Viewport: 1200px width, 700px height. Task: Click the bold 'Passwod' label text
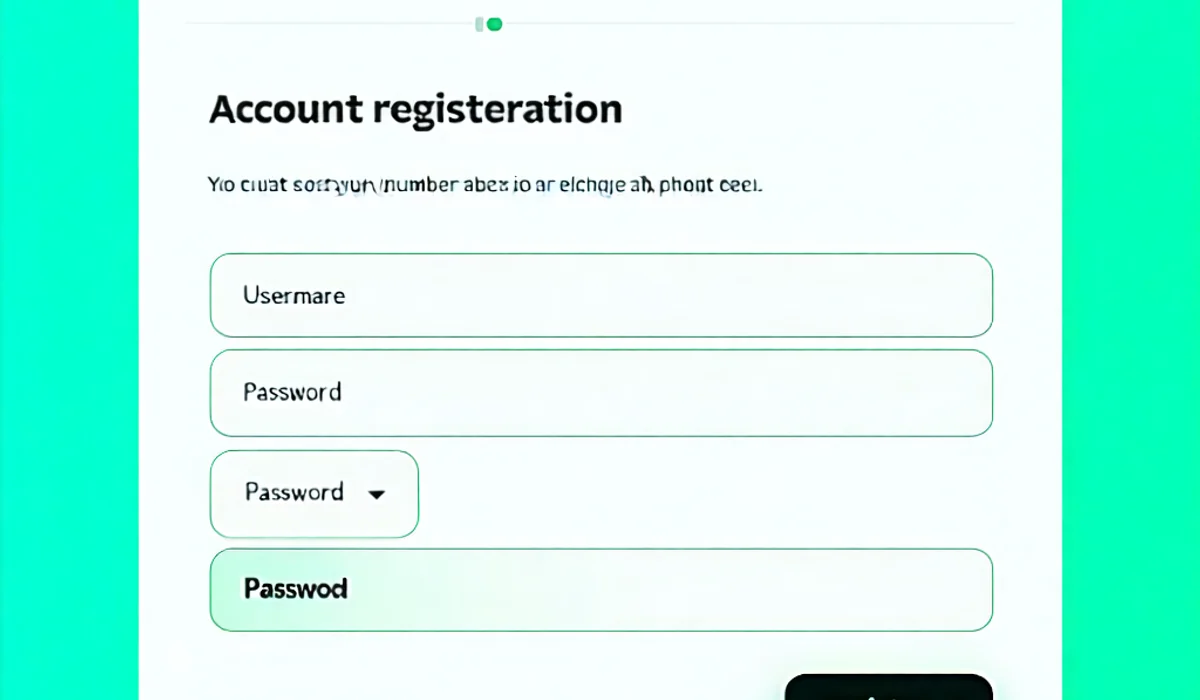coord(295,589)
